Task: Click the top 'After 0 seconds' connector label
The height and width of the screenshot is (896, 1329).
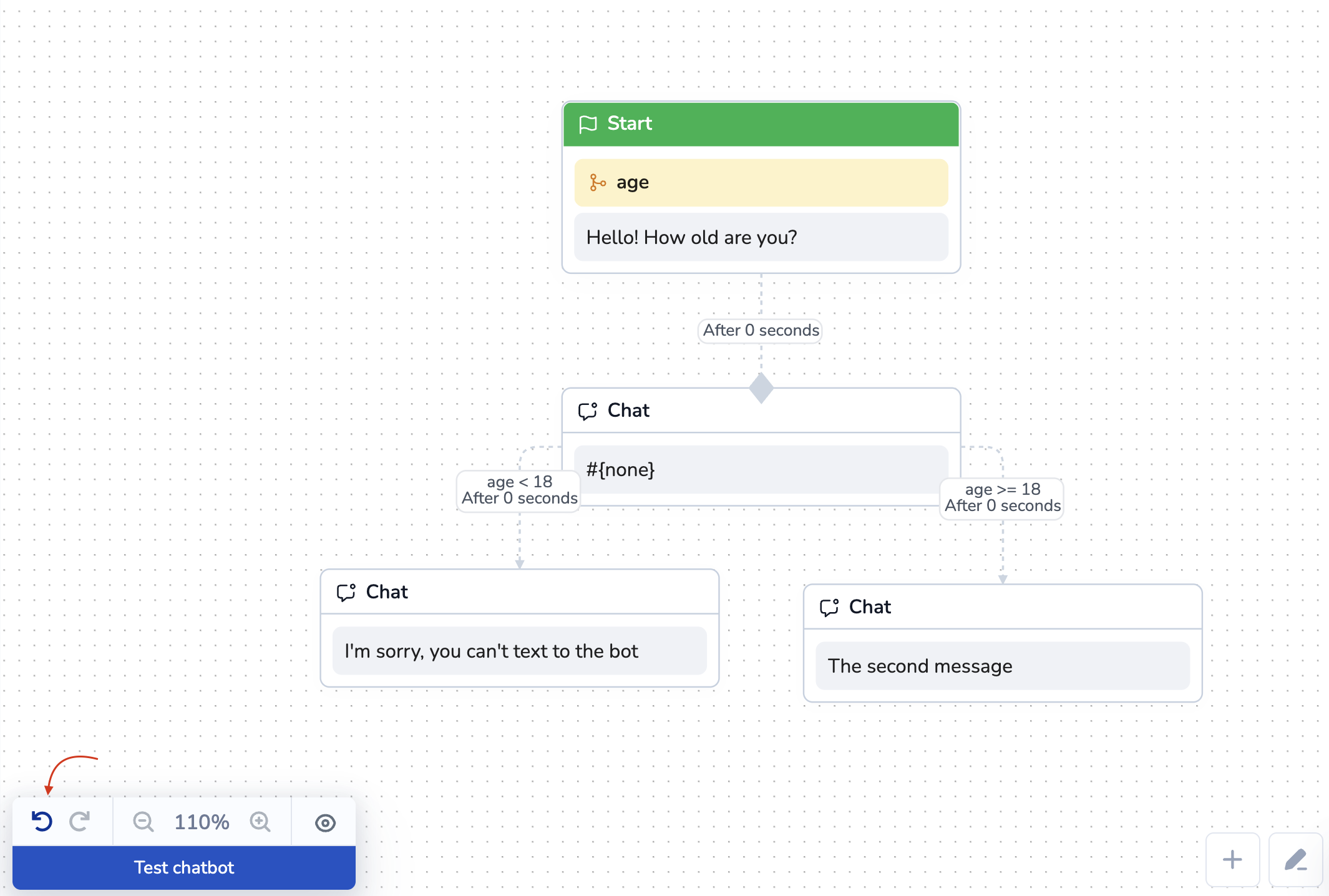Action: click(761, 330)
